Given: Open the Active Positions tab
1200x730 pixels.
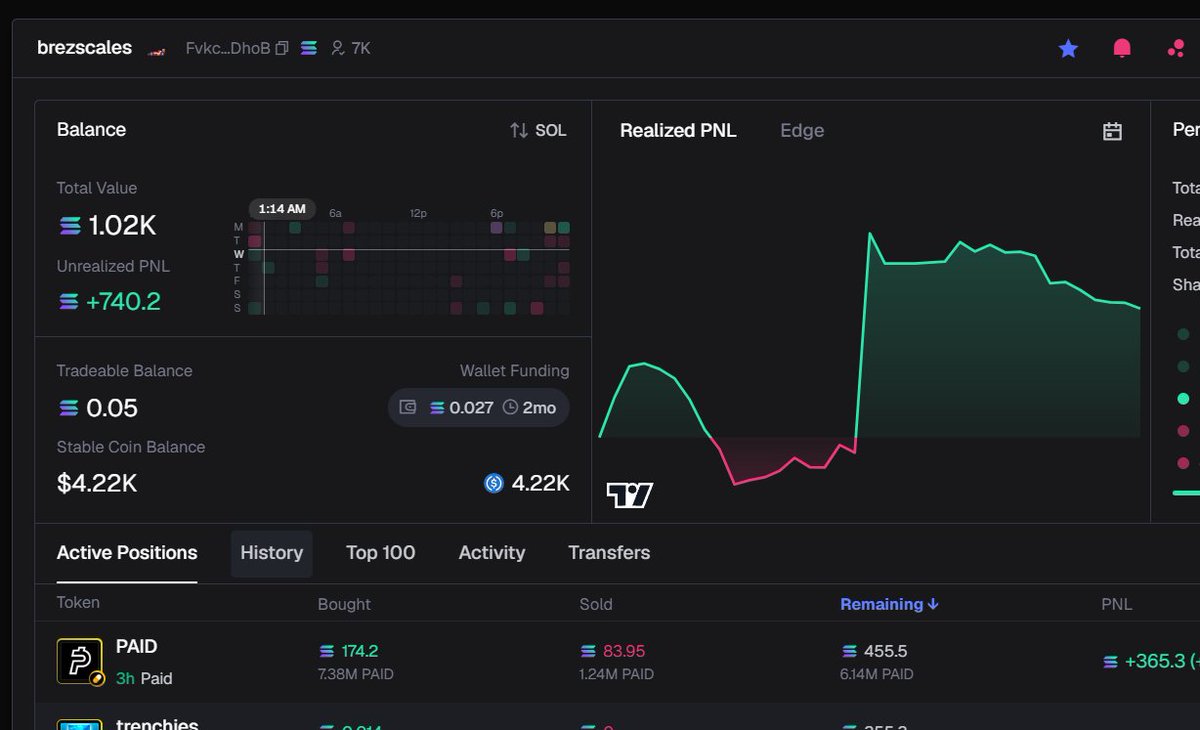Looking at the screenshot, I should (127, 552).
